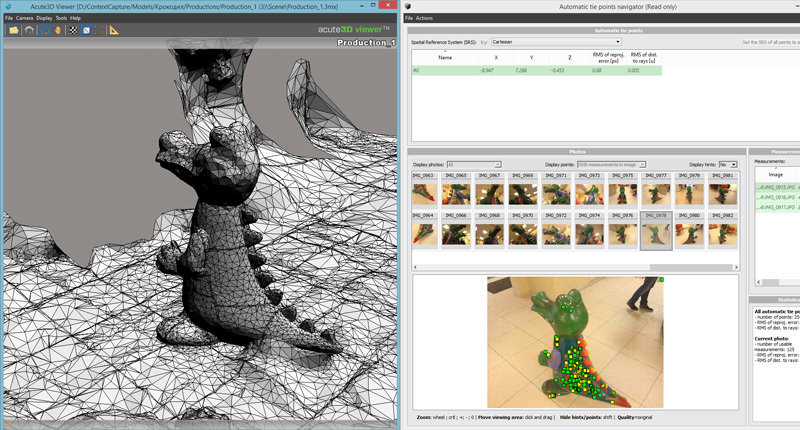
Task: Toggle the wireframe display mode icon
Action: coord(86,30)
